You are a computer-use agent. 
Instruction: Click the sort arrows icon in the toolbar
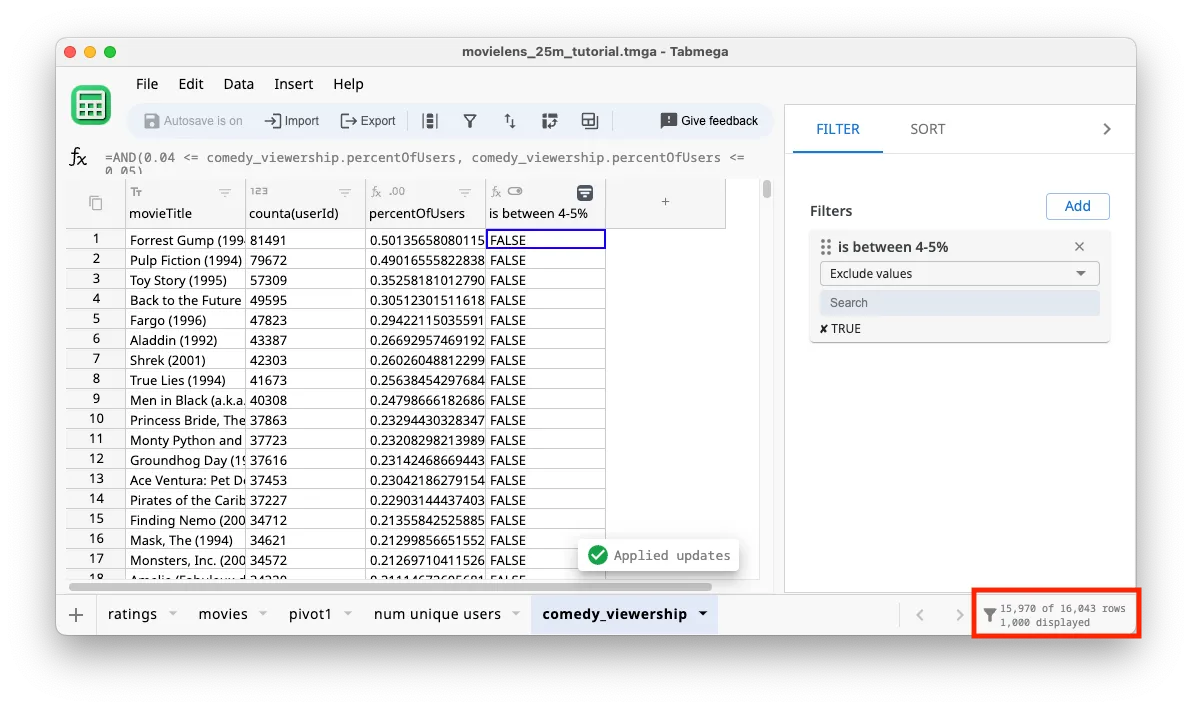point(510,120)
